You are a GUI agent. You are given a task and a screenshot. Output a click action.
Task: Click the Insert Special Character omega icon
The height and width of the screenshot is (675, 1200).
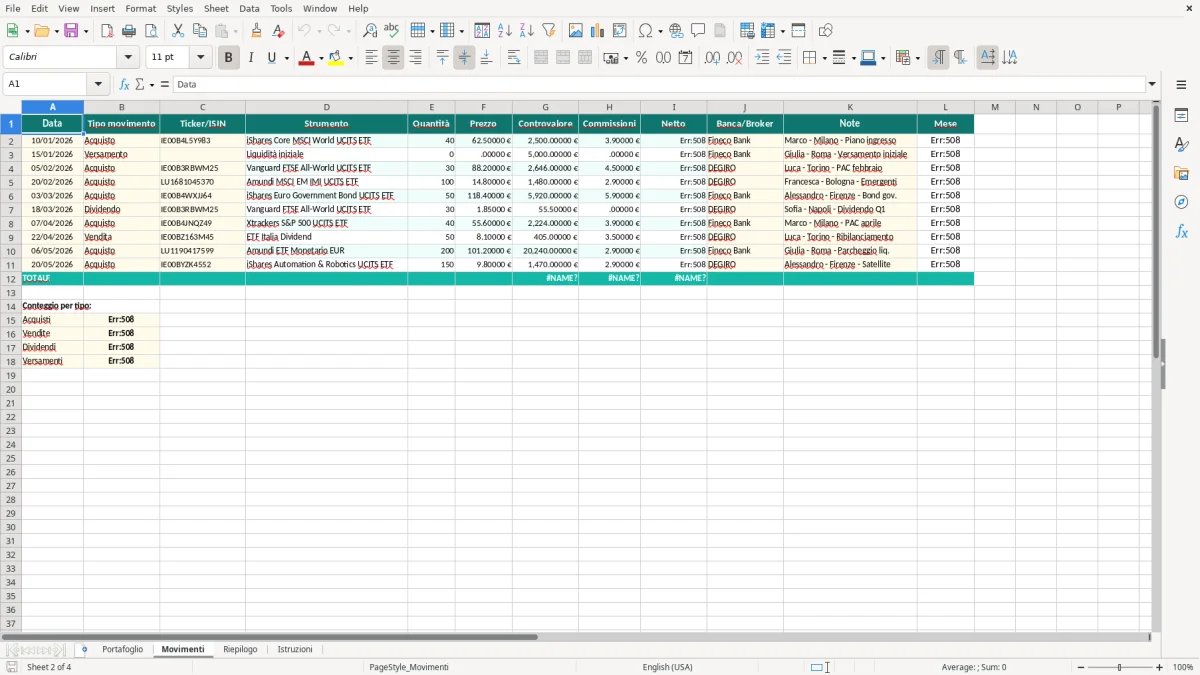click(x=645, y=31)
